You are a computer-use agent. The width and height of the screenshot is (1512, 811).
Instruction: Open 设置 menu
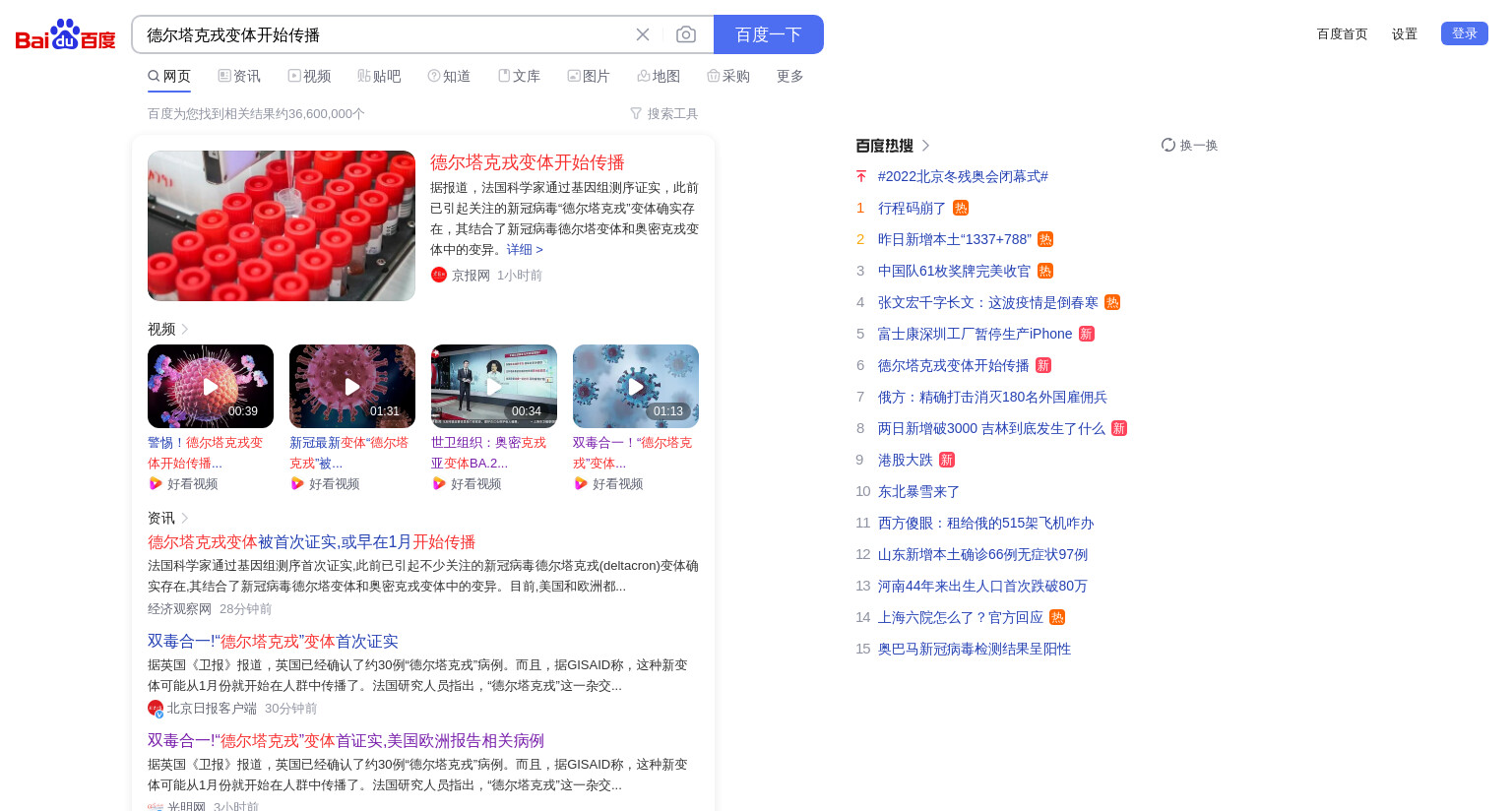coord(1405,34)
